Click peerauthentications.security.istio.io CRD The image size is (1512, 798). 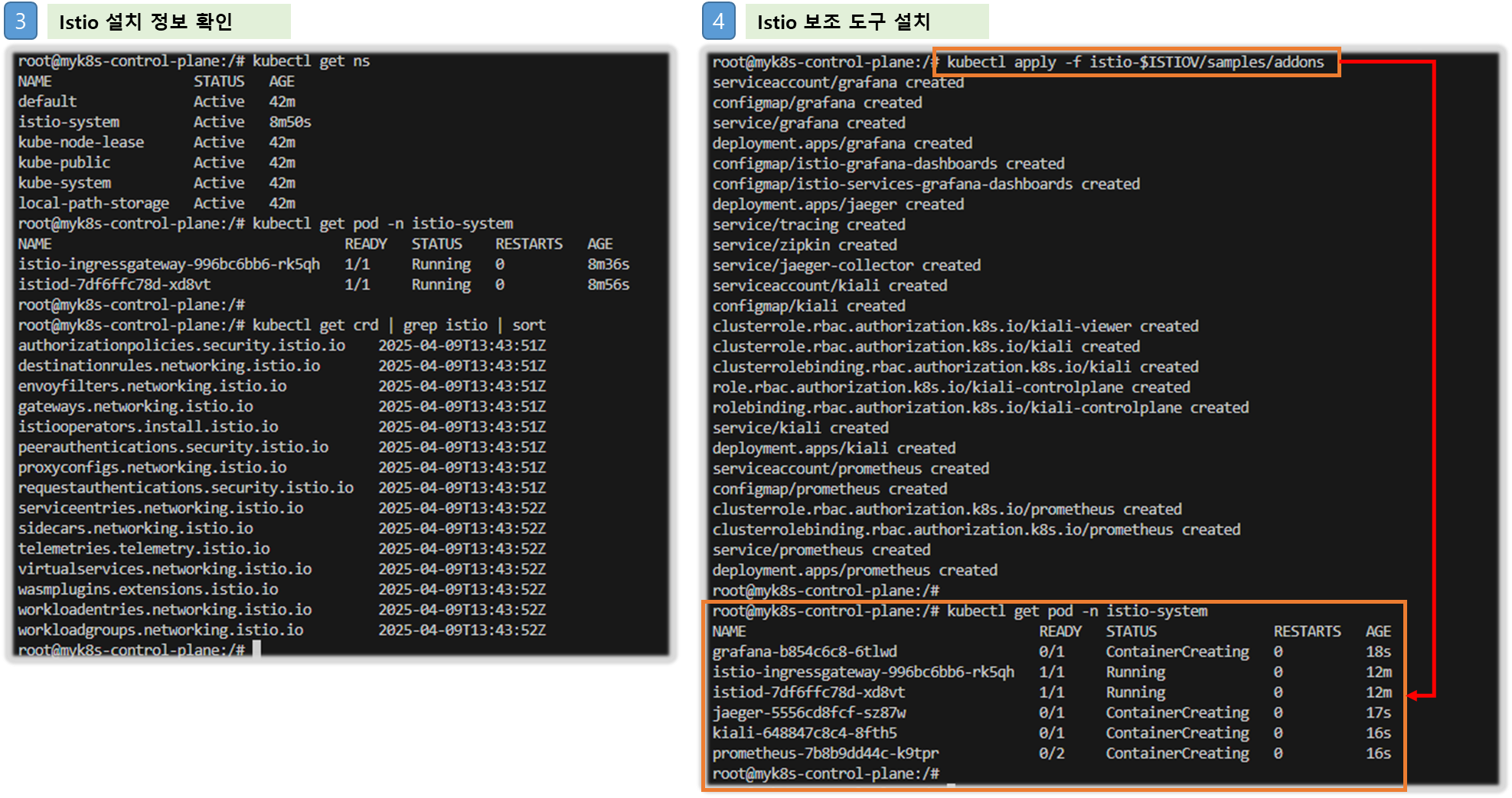click(173, 447)
